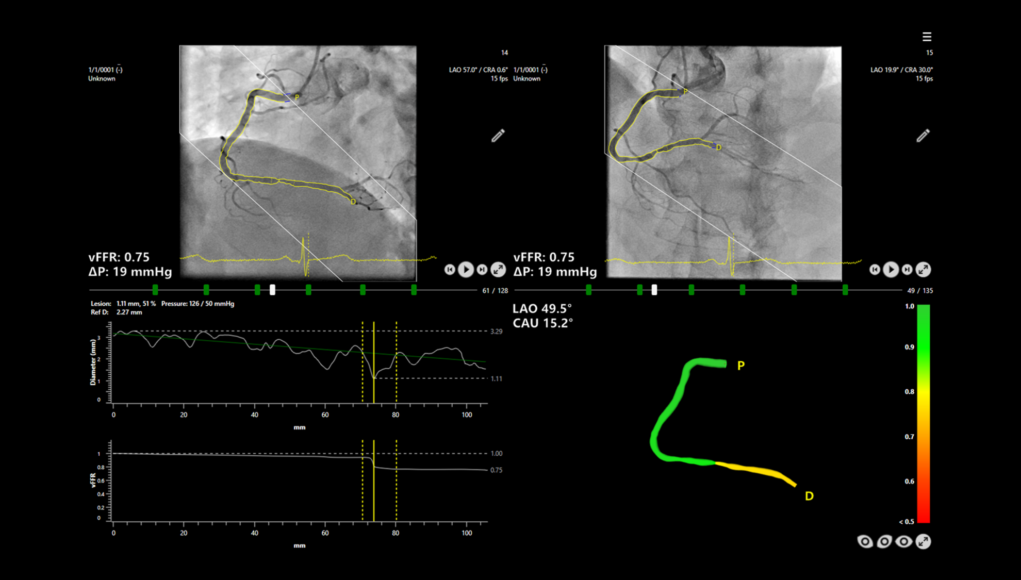Screen dimensions: 1021x580
Task: Step to next frame in right angiogram
Action: [907, 269]
